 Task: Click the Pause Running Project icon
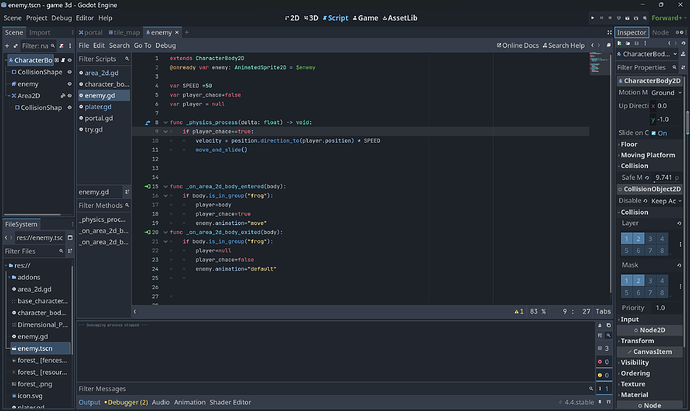click(x=602, y=18)
